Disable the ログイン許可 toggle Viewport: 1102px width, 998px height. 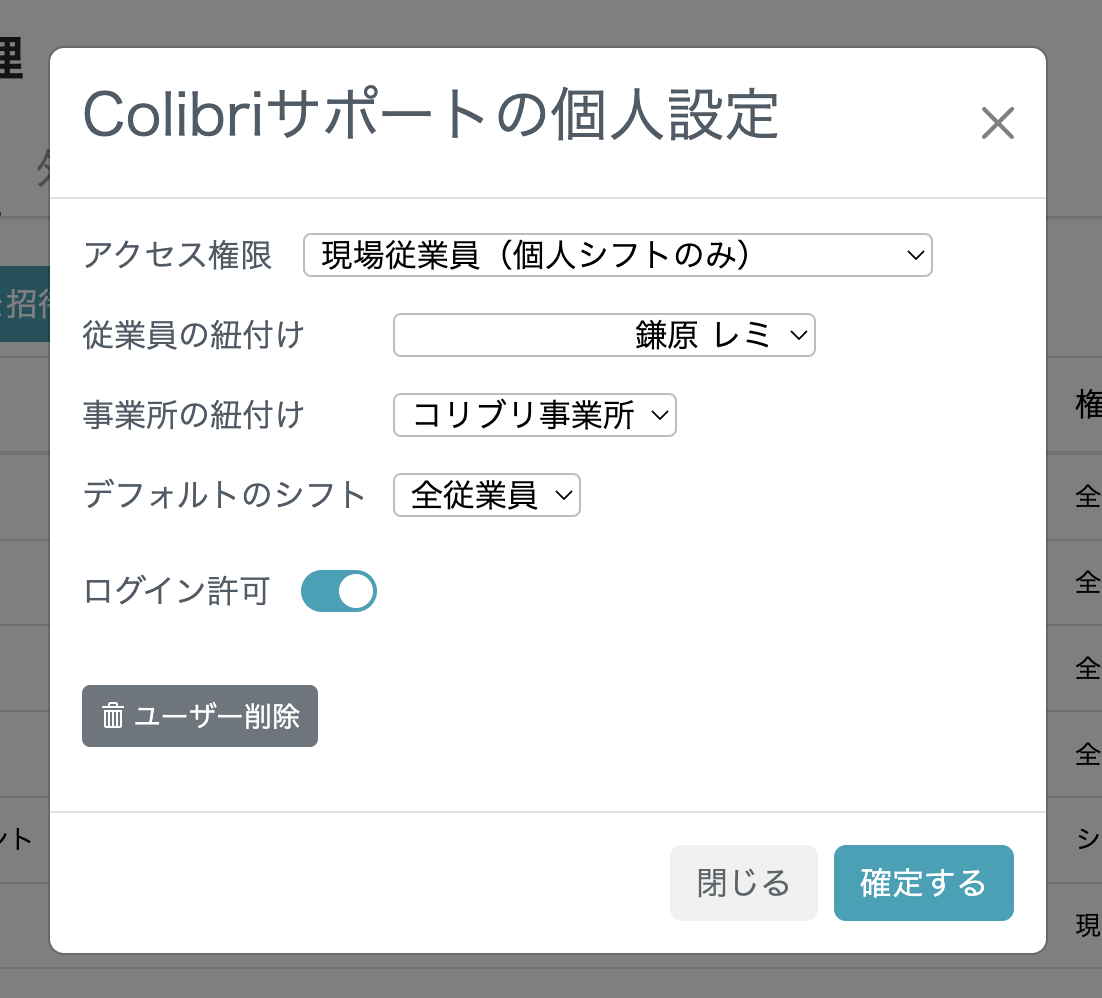coord(339,591)
